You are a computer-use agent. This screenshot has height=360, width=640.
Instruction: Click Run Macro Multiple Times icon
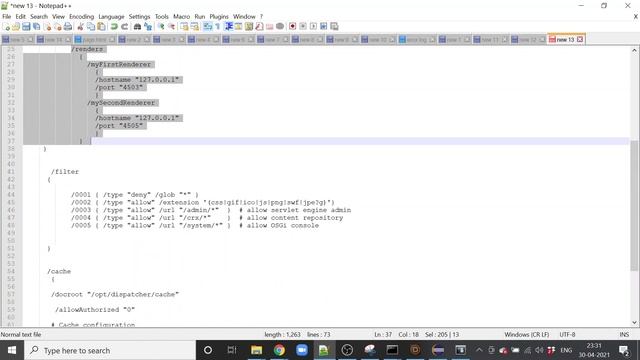pos(323,27)
